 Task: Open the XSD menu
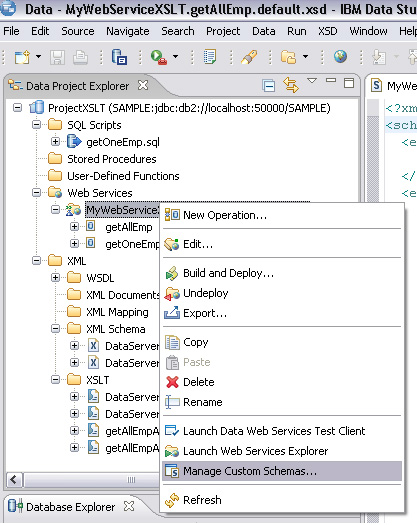pos(328,31)
